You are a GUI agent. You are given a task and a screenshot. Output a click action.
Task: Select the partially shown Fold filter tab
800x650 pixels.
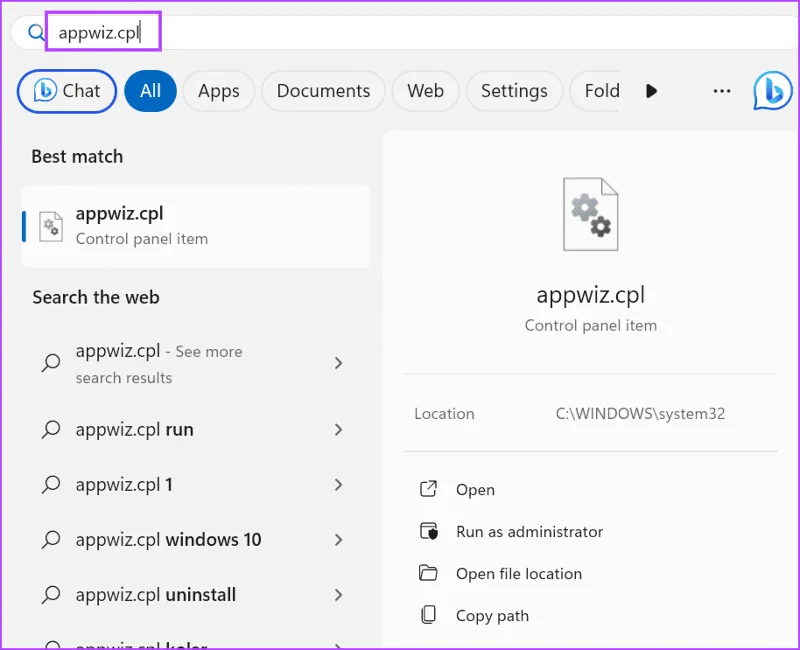(x=595, y=91)
